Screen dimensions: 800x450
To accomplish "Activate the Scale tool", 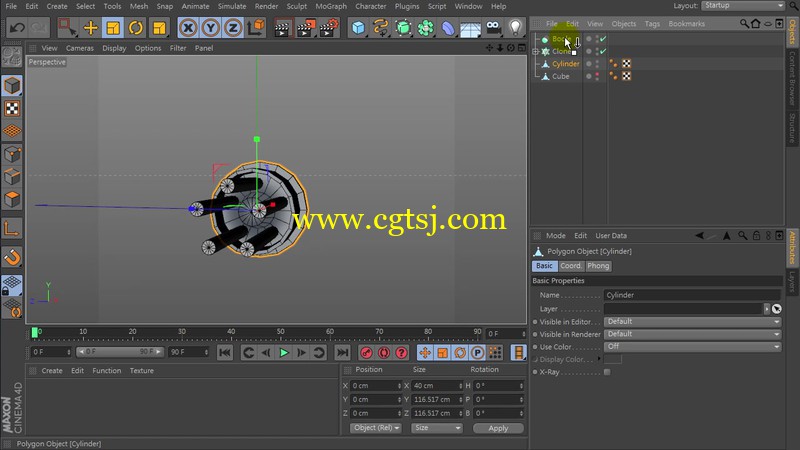I will (113, 27).
